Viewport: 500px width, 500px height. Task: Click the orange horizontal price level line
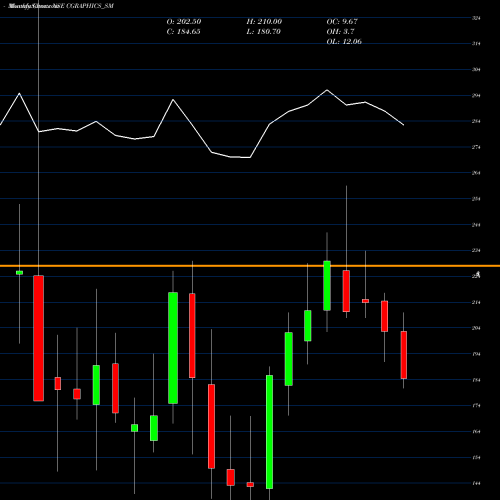pos(250,266)
